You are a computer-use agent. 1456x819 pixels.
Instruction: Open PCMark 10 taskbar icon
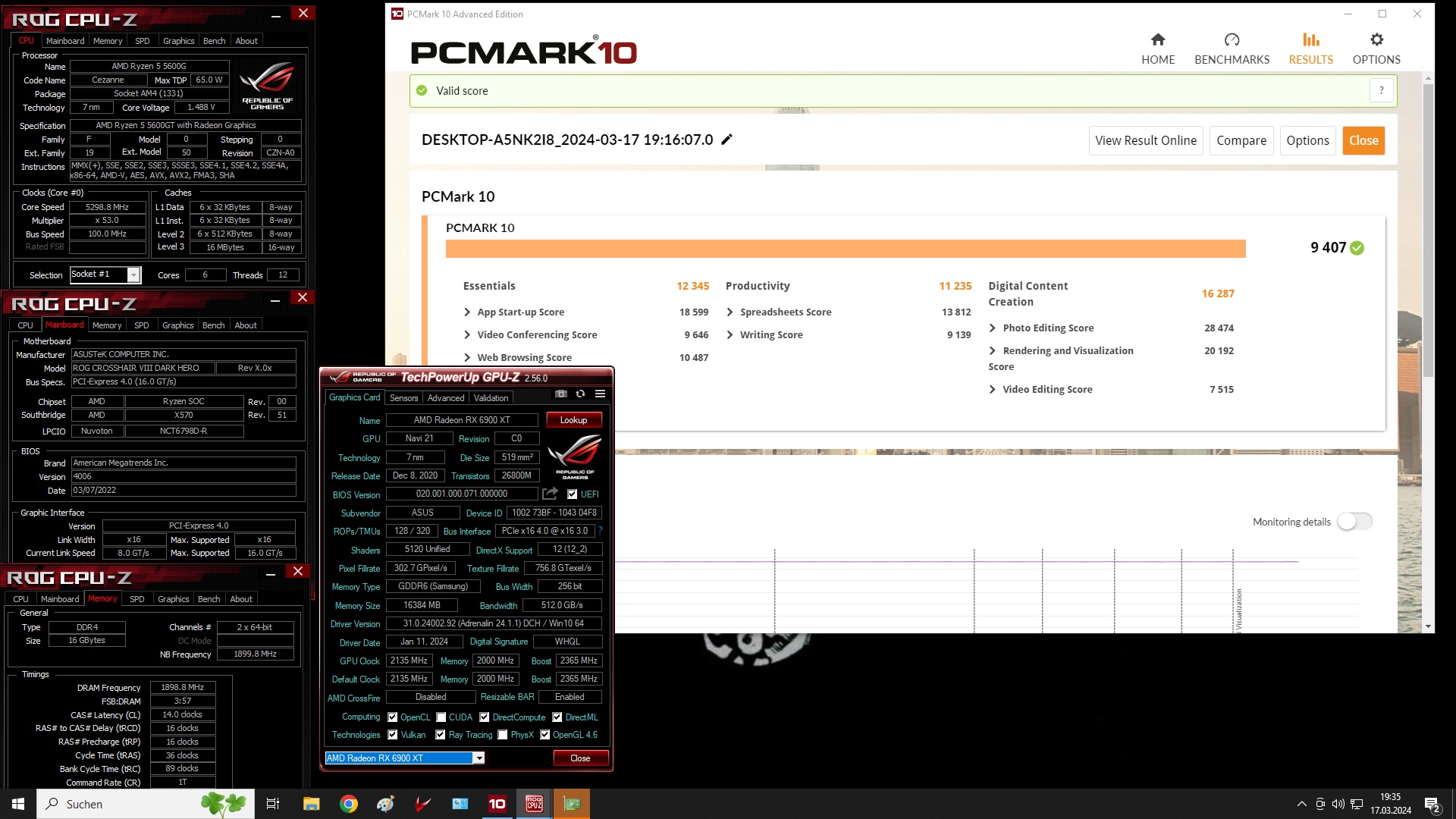(497, 804)
